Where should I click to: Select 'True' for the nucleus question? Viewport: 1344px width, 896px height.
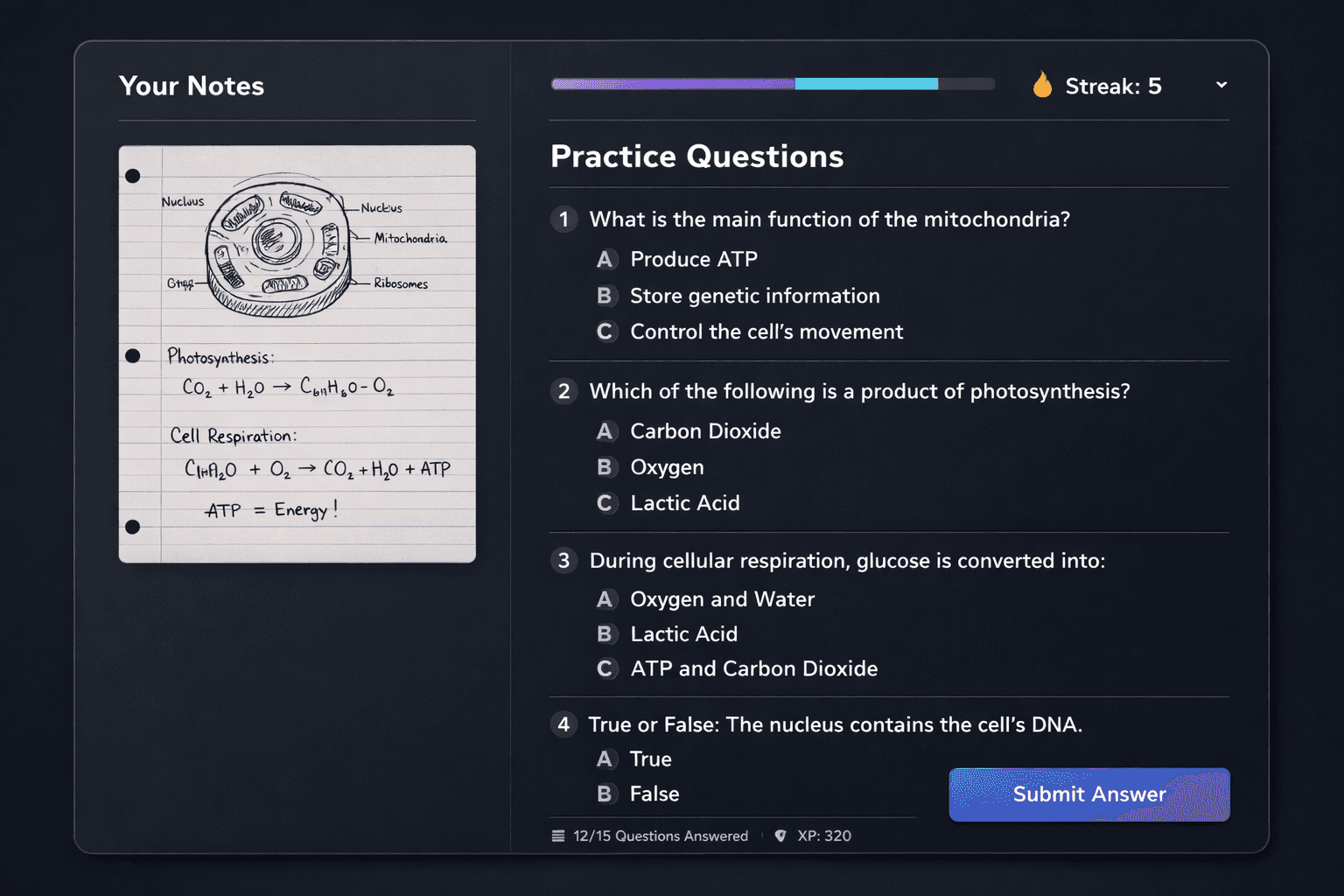coord(650,759)
